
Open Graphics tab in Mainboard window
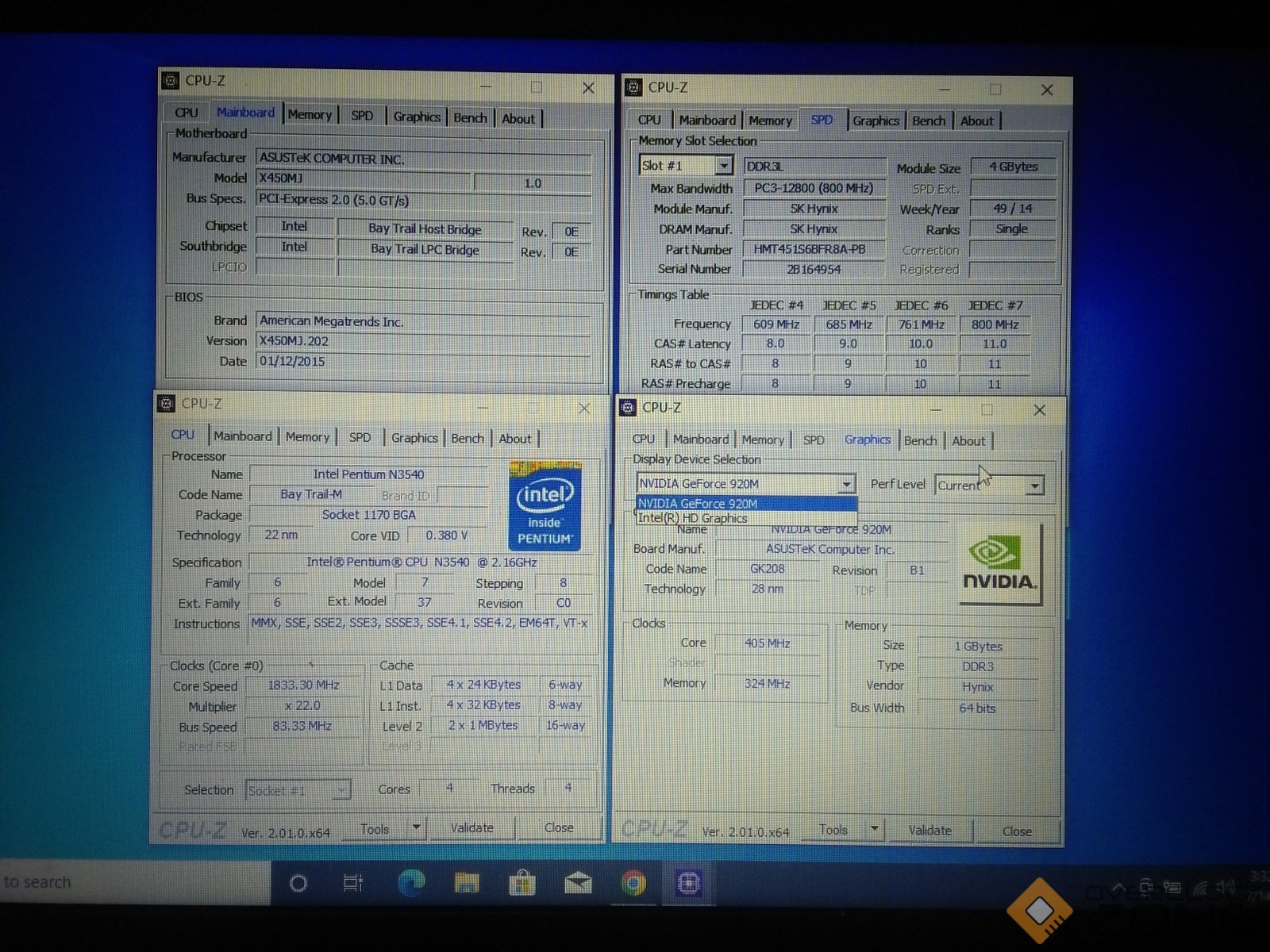(417, 117)
